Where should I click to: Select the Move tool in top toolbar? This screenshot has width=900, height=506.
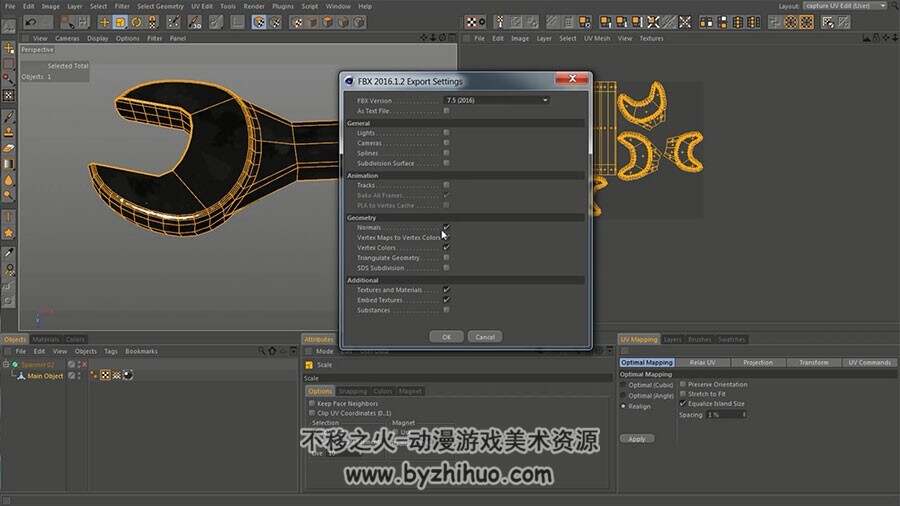104,22
